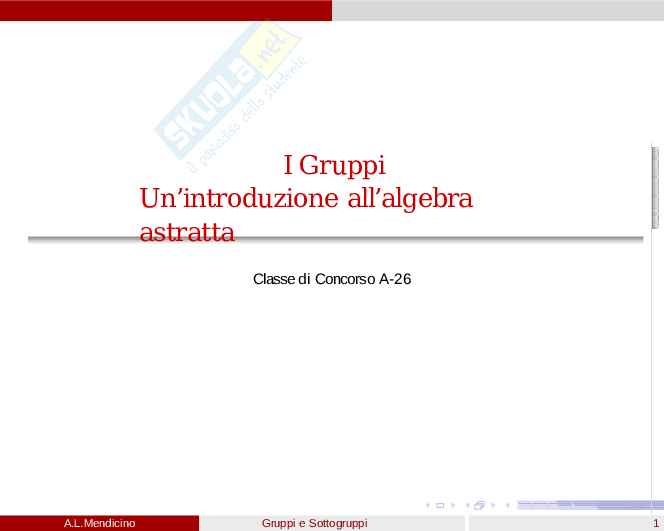Click the slide rectangle navigation icon
The height and width of the screenshot is (531, 664).
[x=440, y=506]
